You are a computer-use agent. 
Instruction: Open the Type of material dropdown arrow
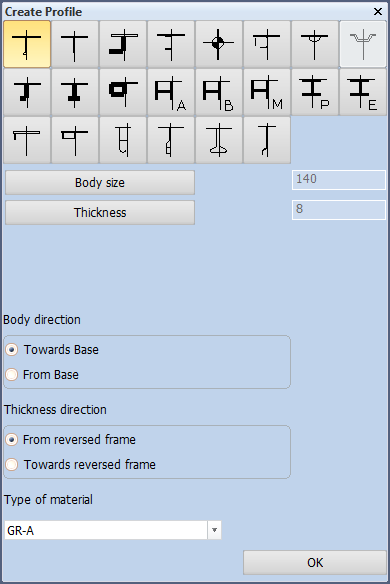(214, 530)
